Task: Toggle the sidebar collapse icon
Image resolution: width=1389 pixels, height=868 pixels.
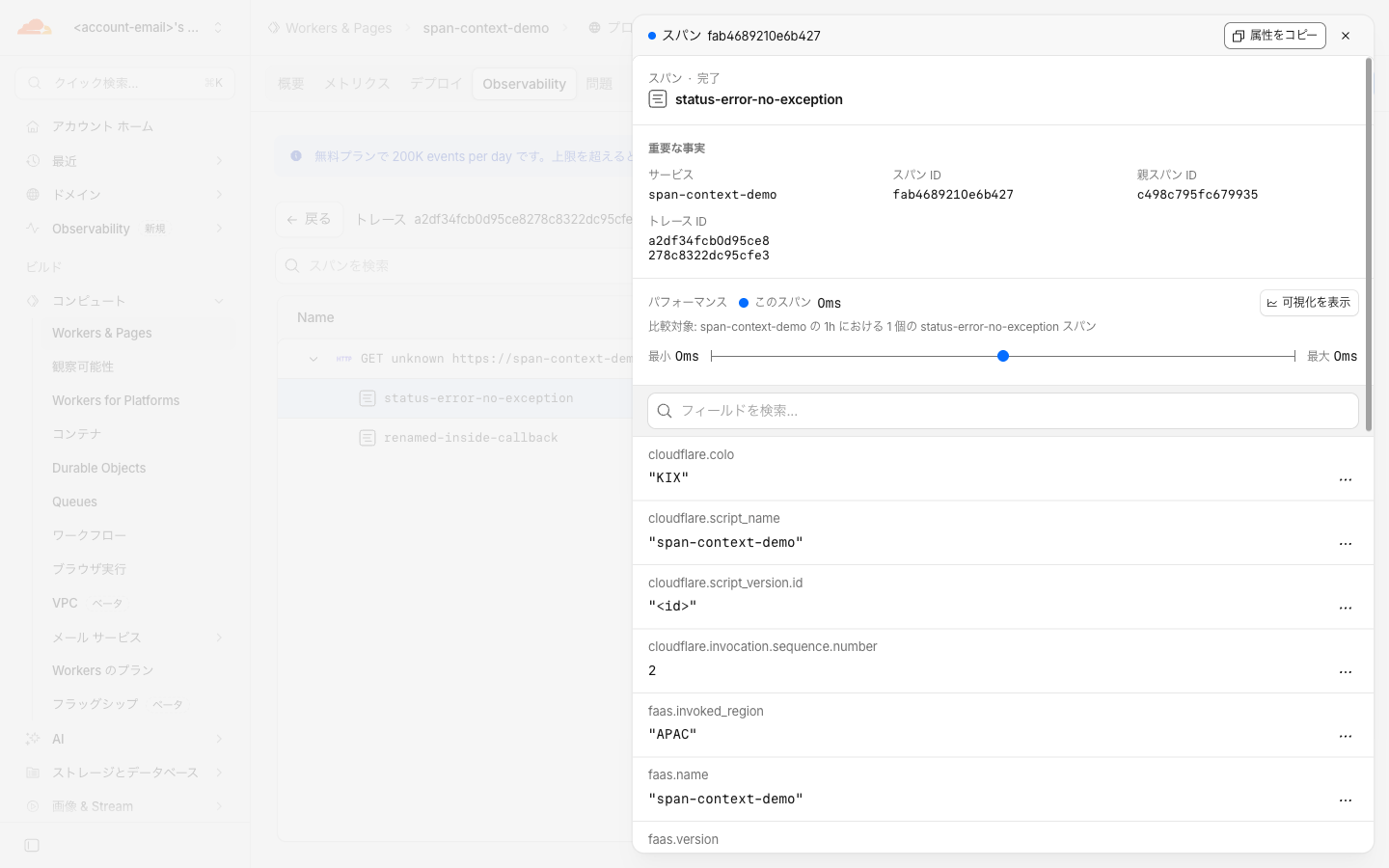Action: point(32,846)
